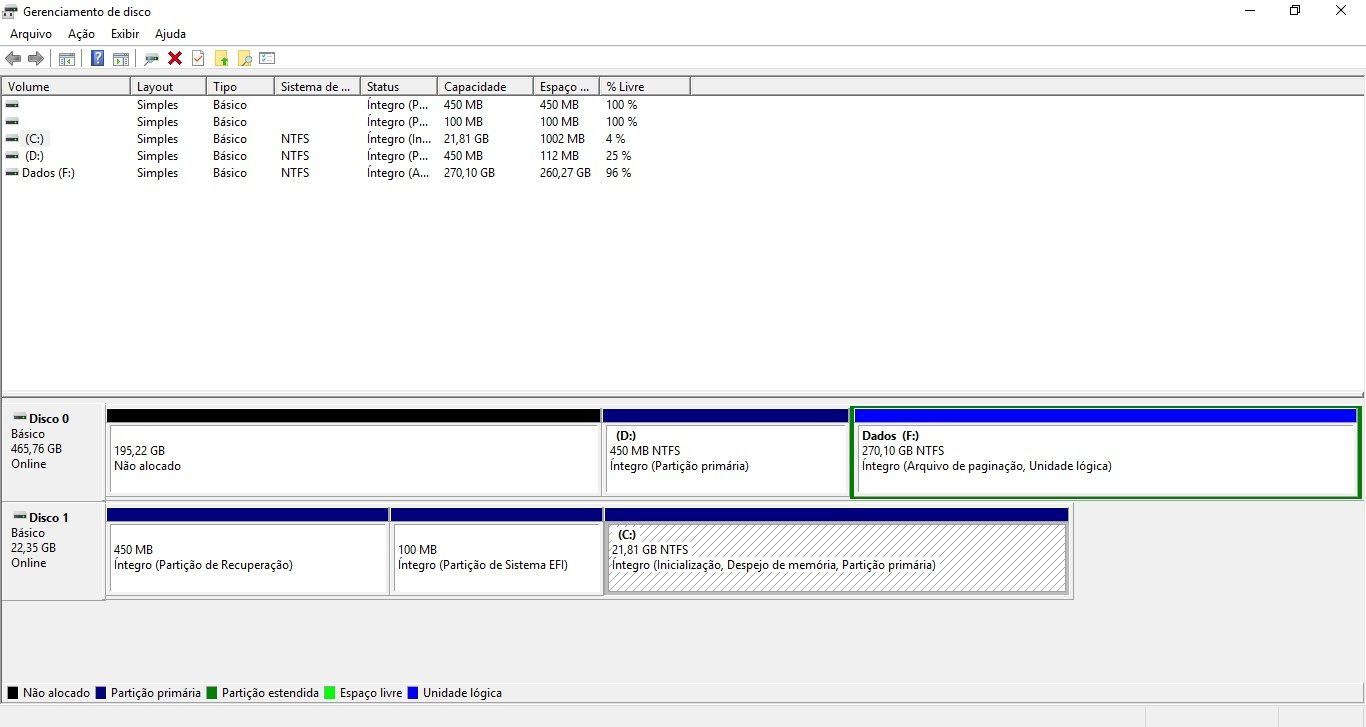This screenshot has height=727, width=1366.
Task: Click the Forward arrow toolbar icon
Action: [x=36, y=58]
